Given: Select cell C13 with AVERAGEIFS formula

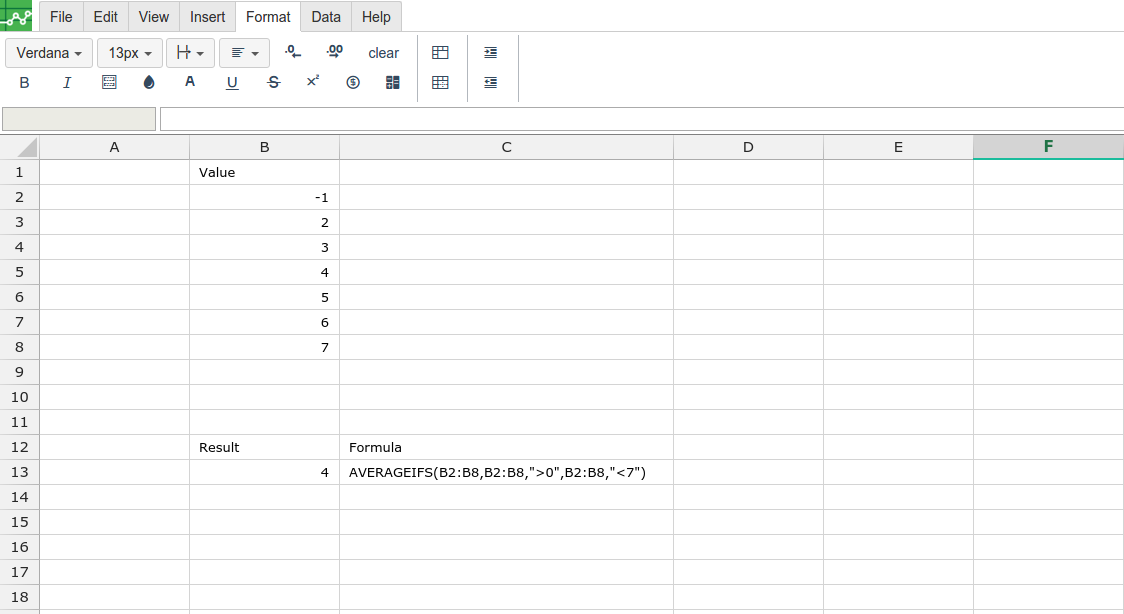Looking at the screenshot, I should click(x=506, y=472).
